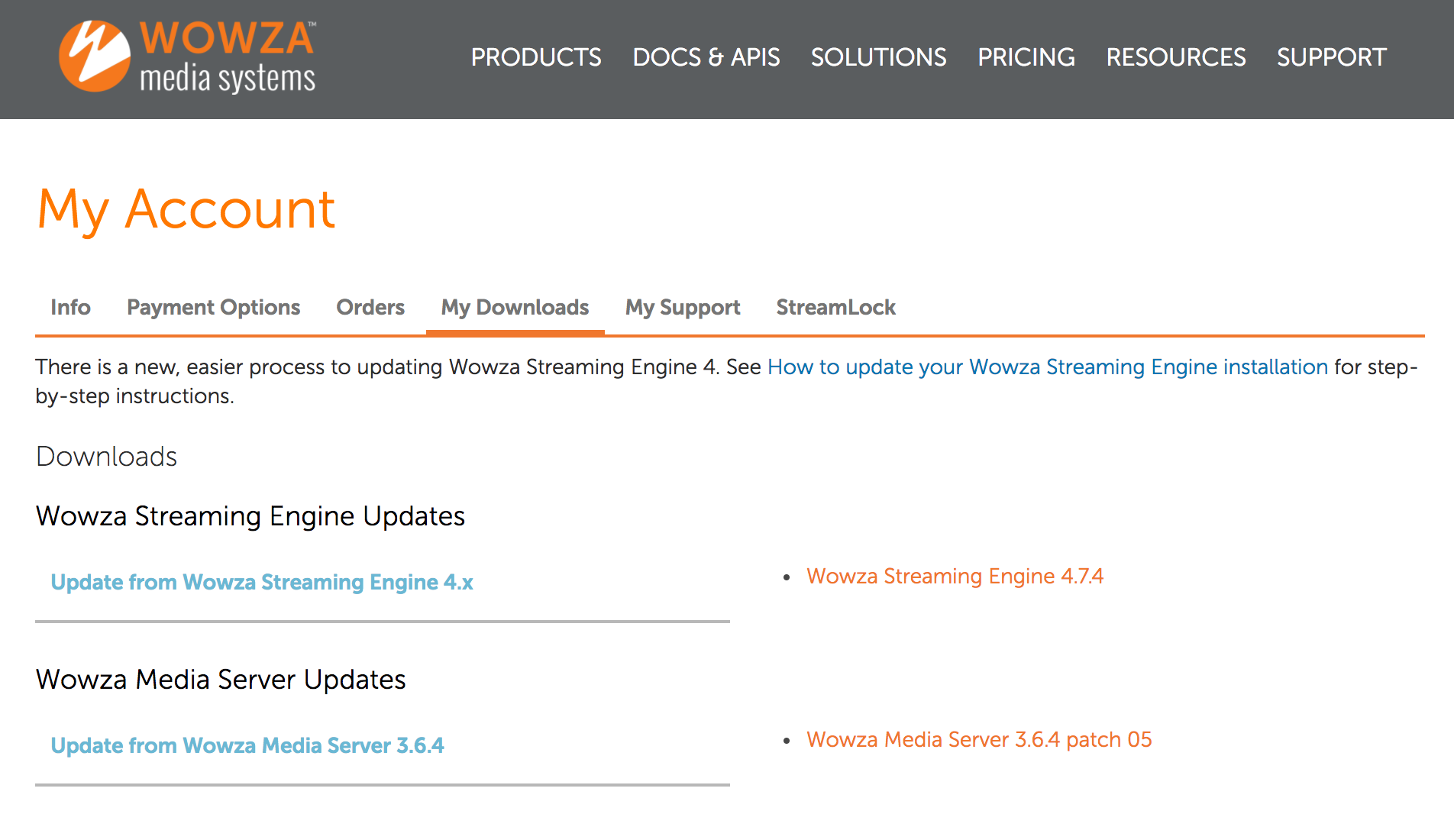This screenshot has width=1454, height=840.
Task: Open the PRODUCTS menu
Action: coord(536,57)
